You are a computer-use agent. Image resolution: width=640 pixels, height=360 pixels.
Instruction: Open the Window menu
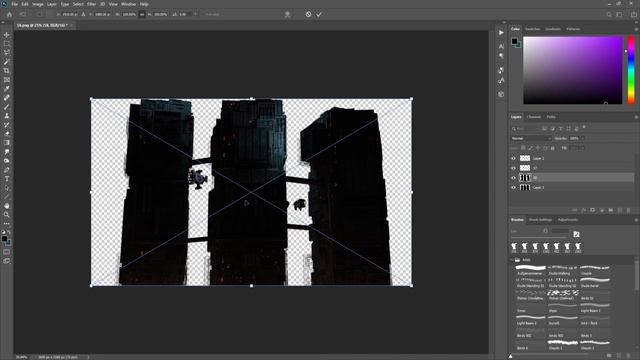[128, 4]
